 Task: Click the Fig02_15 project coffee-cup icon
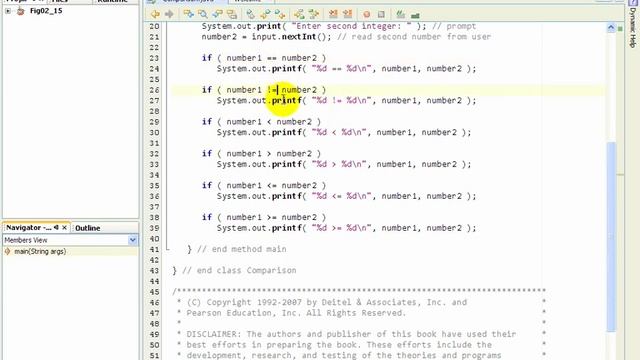tap(21, 11)
